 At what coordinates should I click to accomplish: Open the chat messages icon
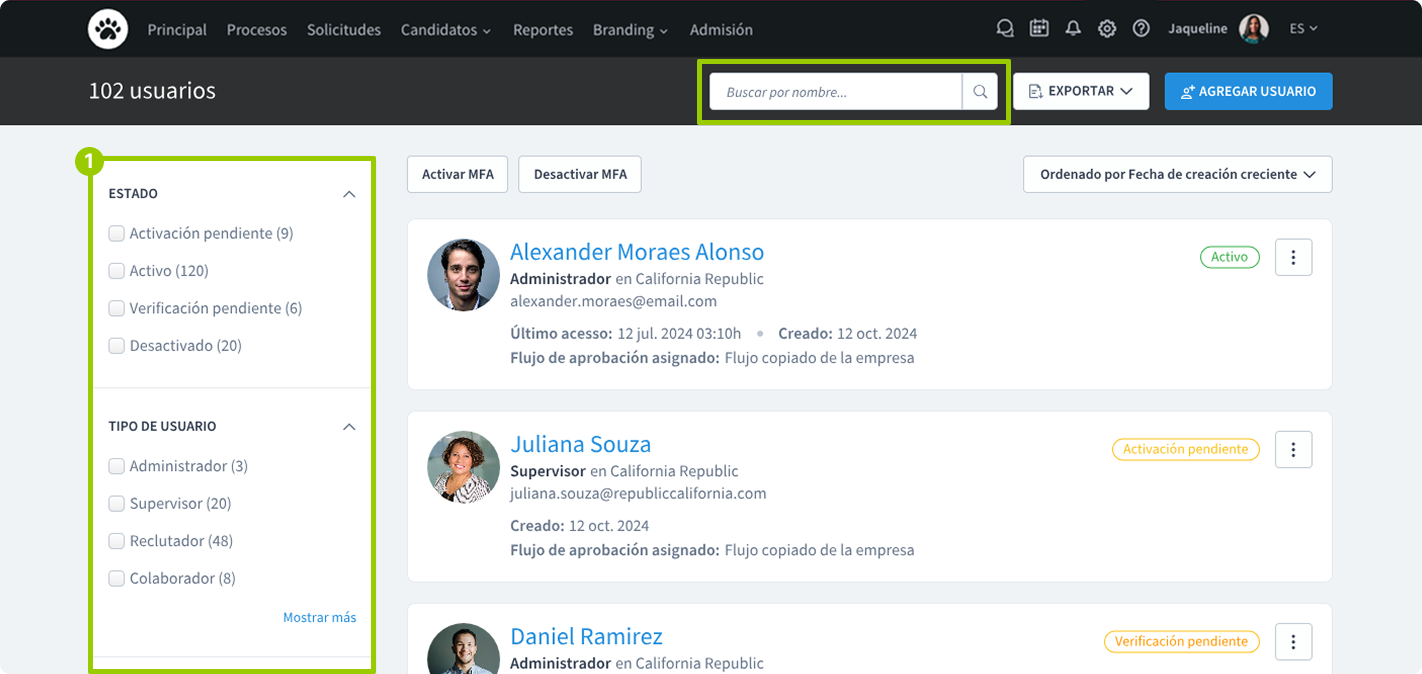[1005, 29]
